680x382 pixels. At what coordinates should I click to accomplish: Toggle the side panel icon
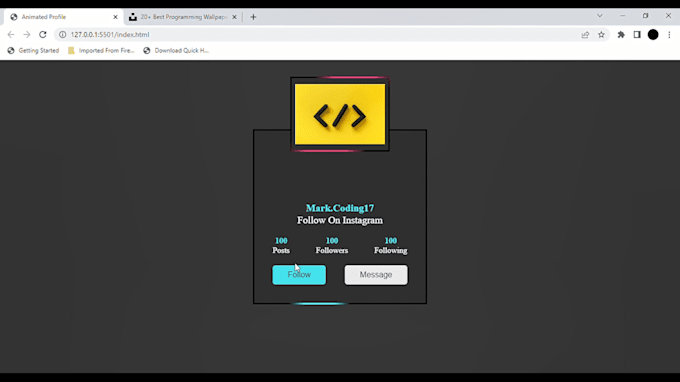[x=637, y=35]
